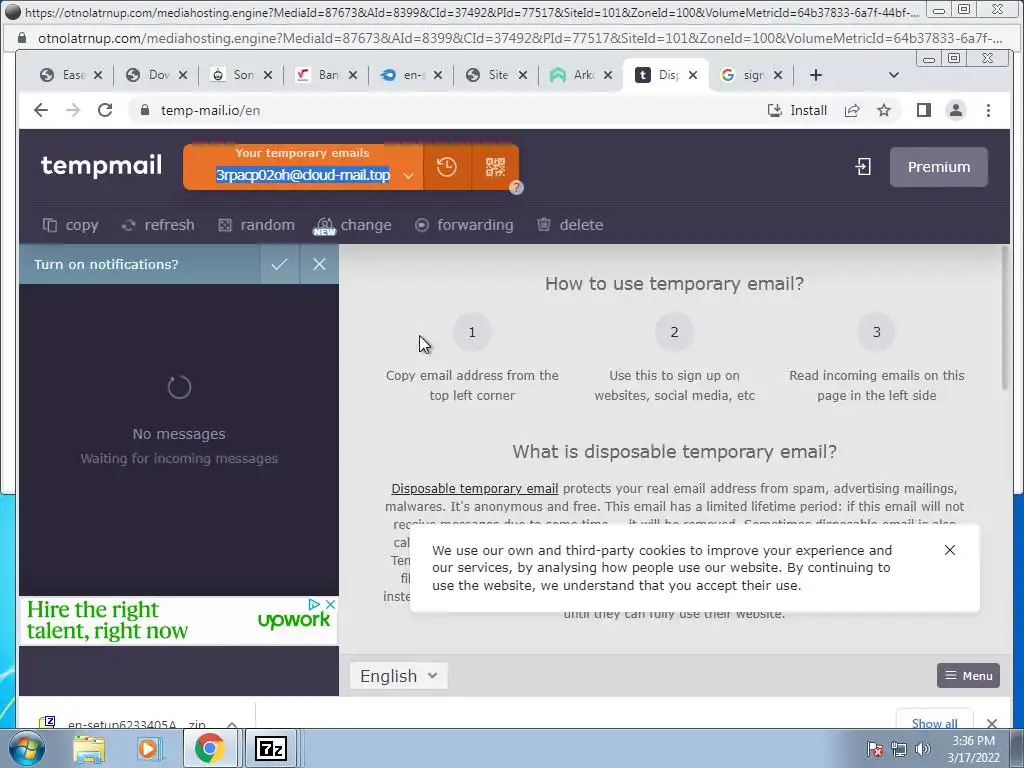Click Show all downloads

point(935,723)
